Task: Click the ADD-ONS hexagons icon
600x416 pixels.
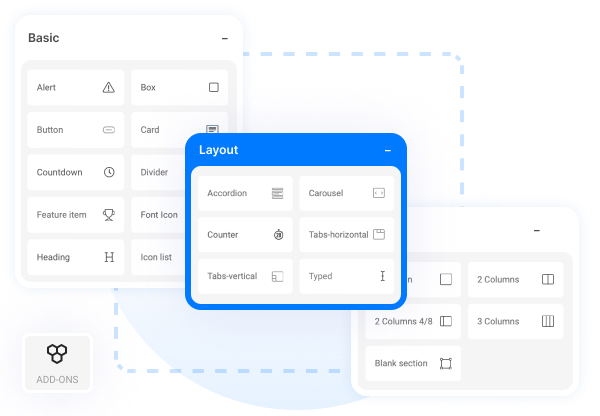Action: click(57, 354)
